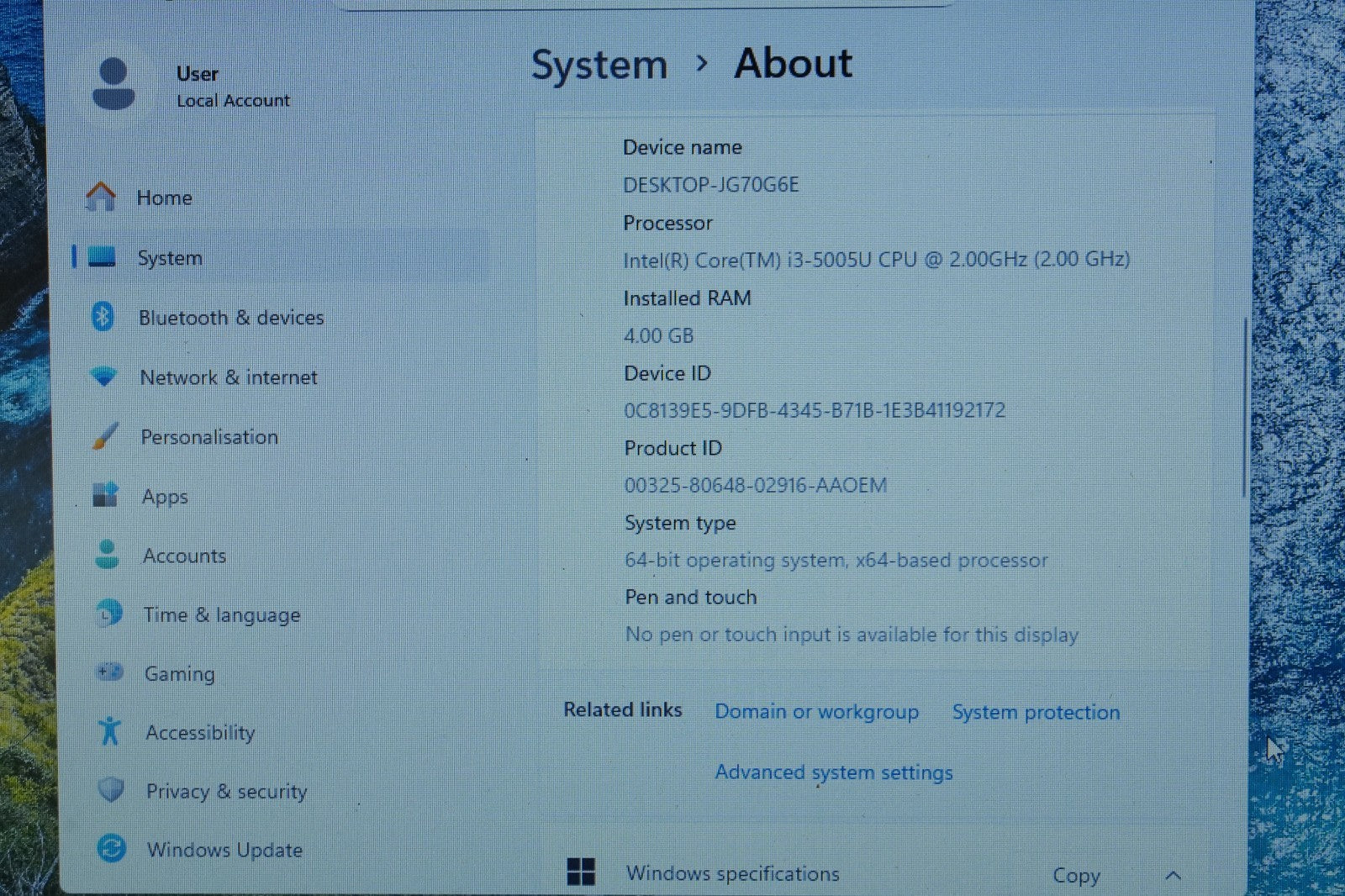The width and height of the screenshot is (1345, 896).
Task: Select the Bluetooth & devices icon
Action: pyautogui.click(x=103, y=317)
